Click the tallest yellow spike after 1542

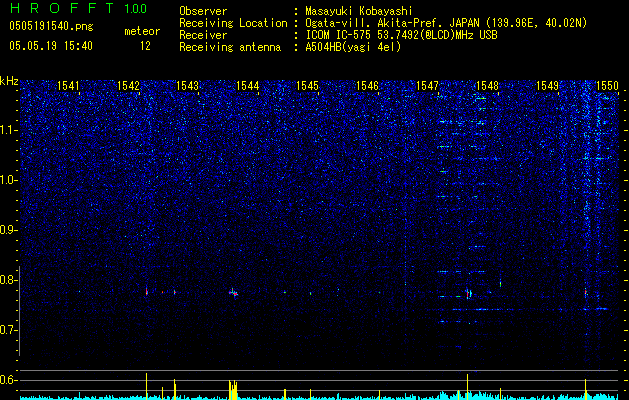click(146, 386)
